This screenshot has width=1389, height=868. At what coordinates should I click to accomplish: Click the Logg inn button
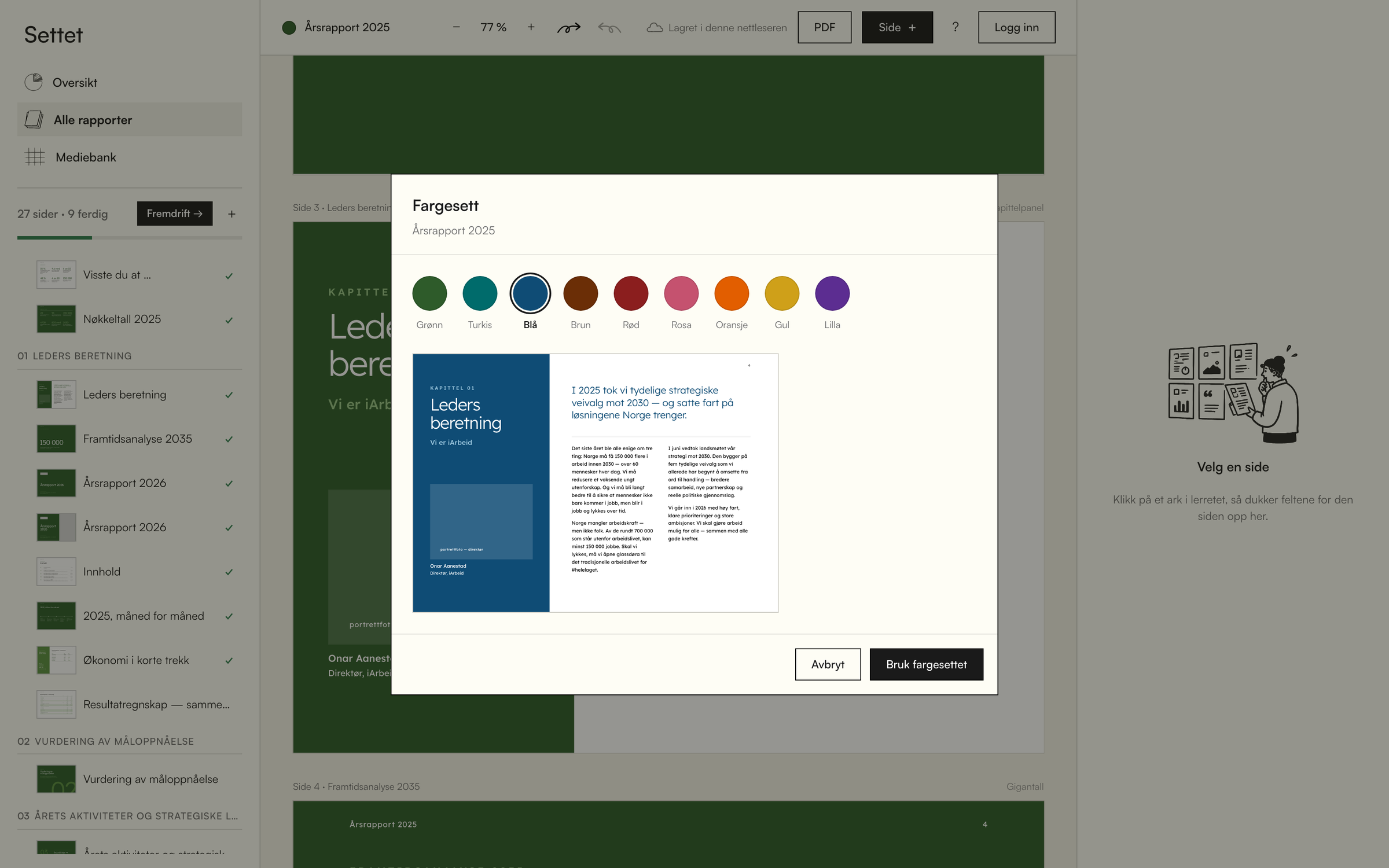tap(1016, 27)
